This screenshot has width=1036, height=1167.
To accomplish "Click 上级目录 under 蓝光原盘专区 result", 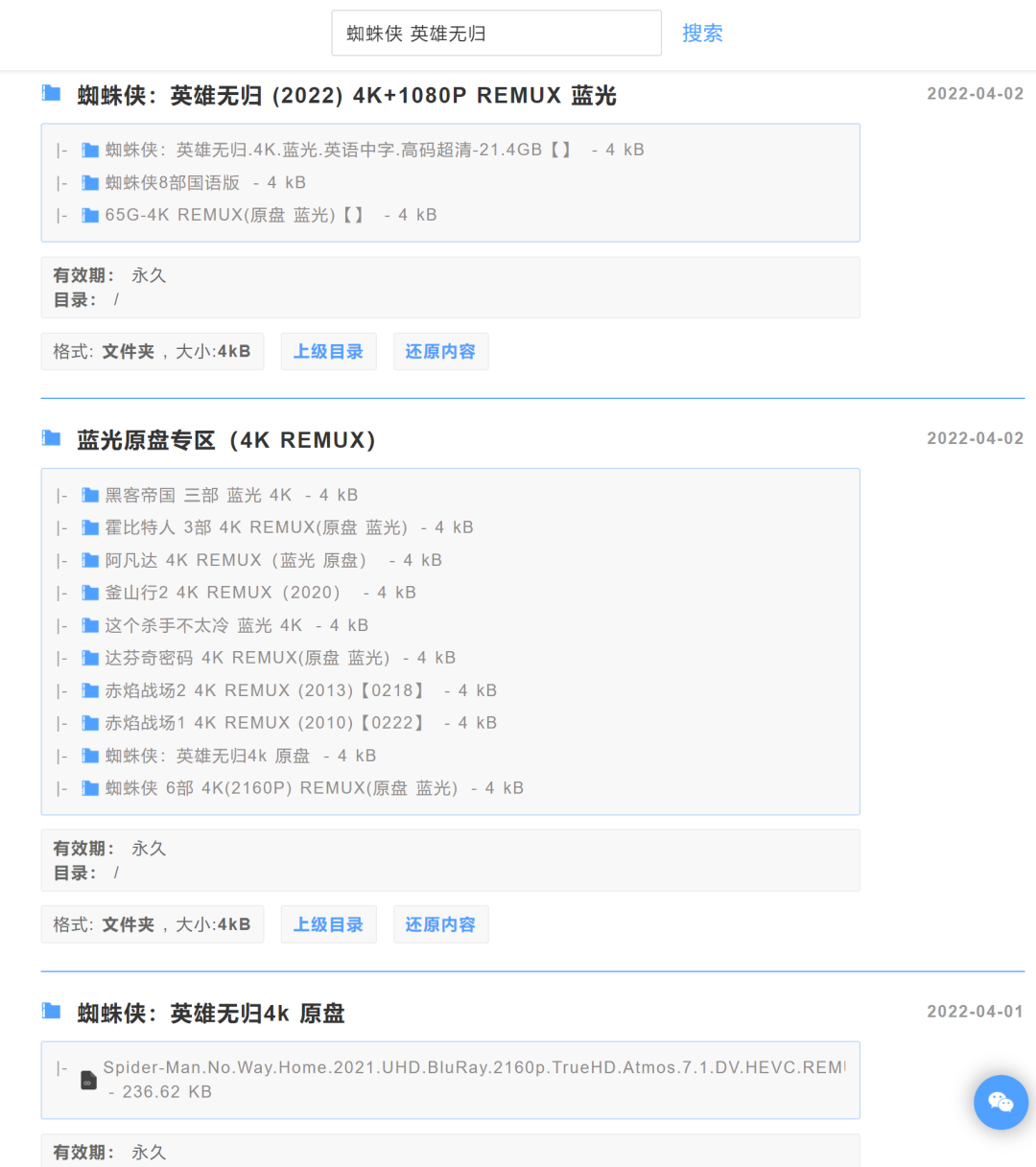I will [328, 924].
